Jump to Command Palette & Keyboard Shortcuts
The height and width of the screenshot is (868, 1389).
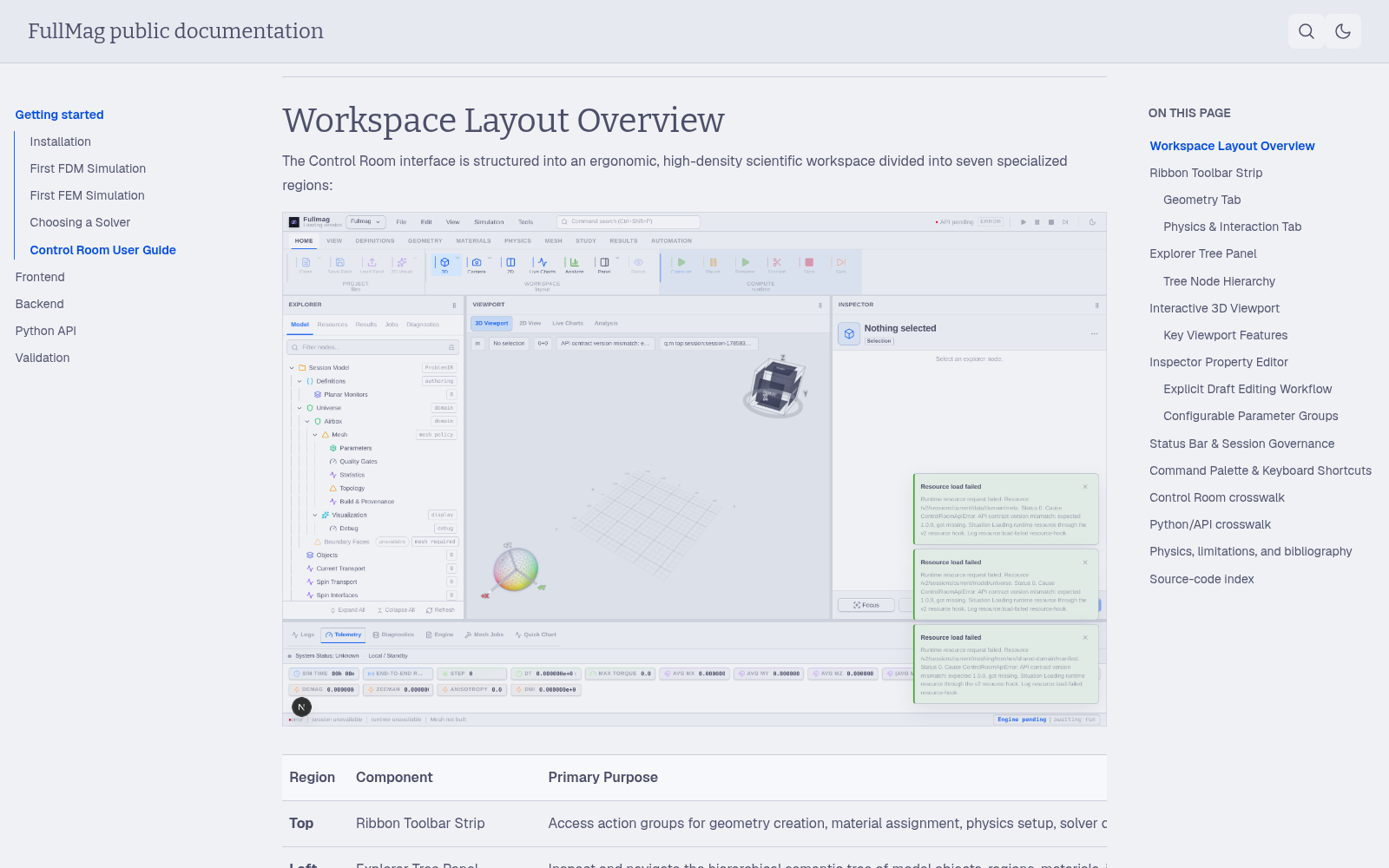(x=1261, y=470)
